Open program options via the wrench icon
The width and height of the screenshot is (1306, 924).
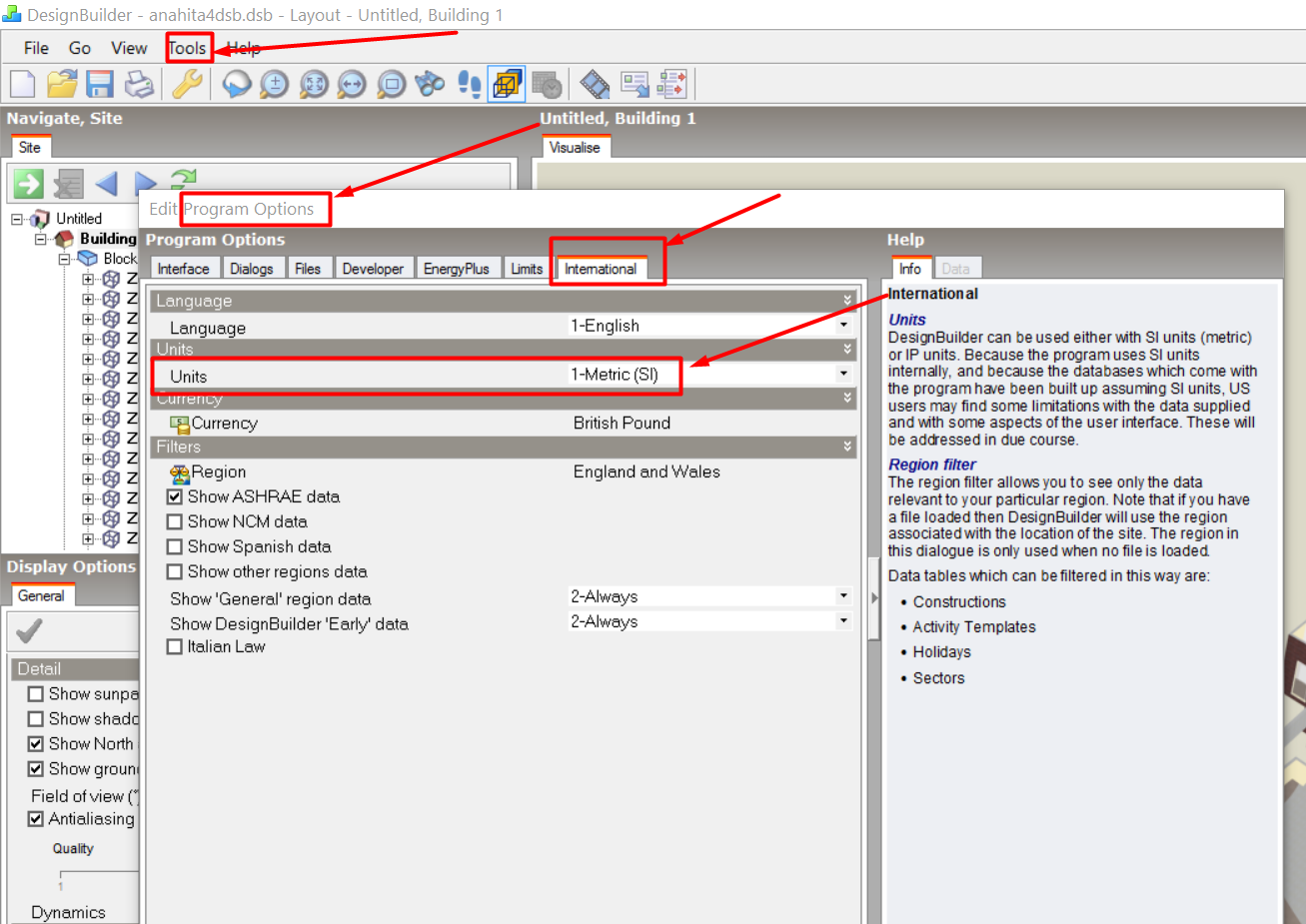(188, 84)
